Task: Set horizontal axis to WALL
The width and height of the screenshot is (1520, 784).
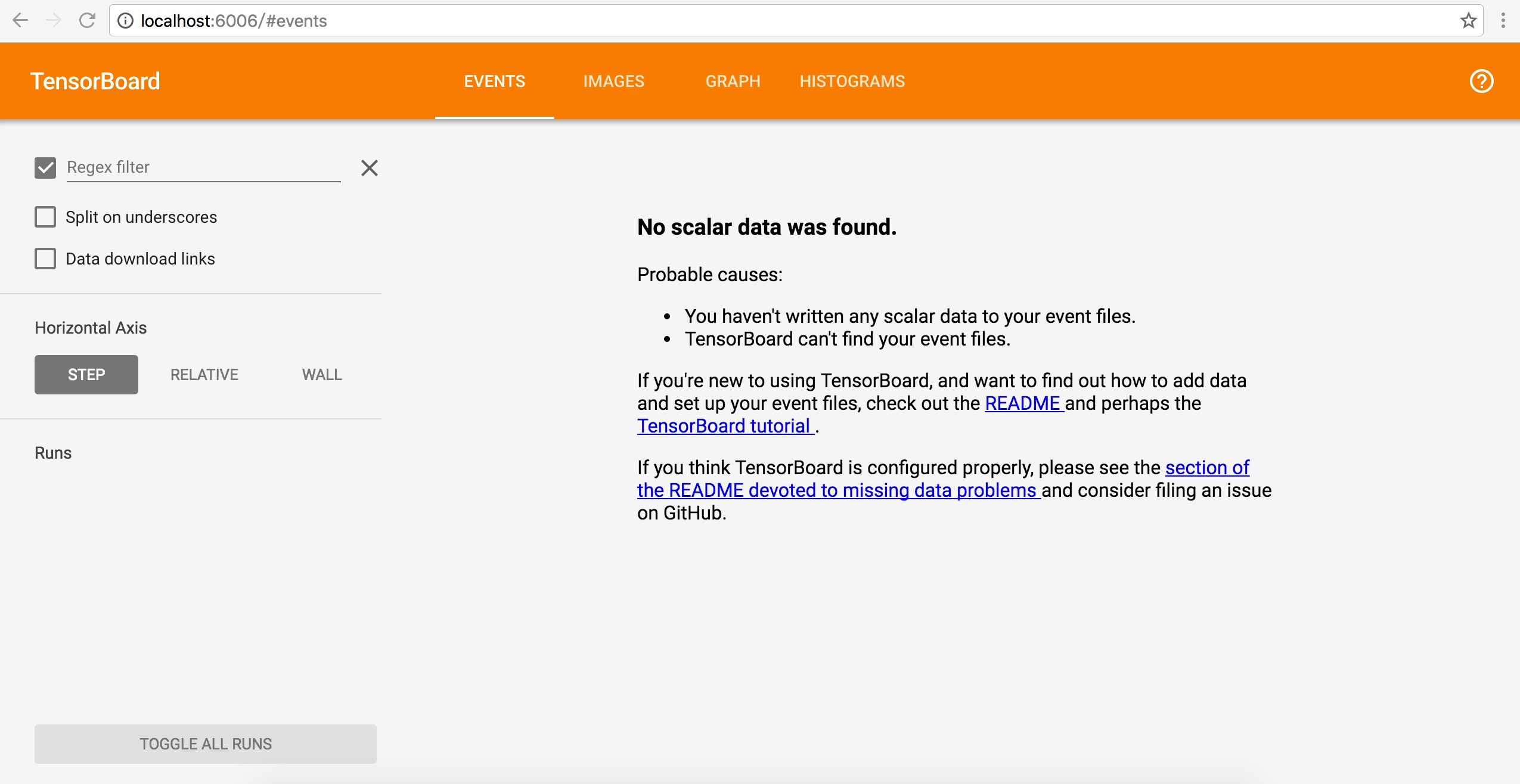Action: click(x=322, y=375)
